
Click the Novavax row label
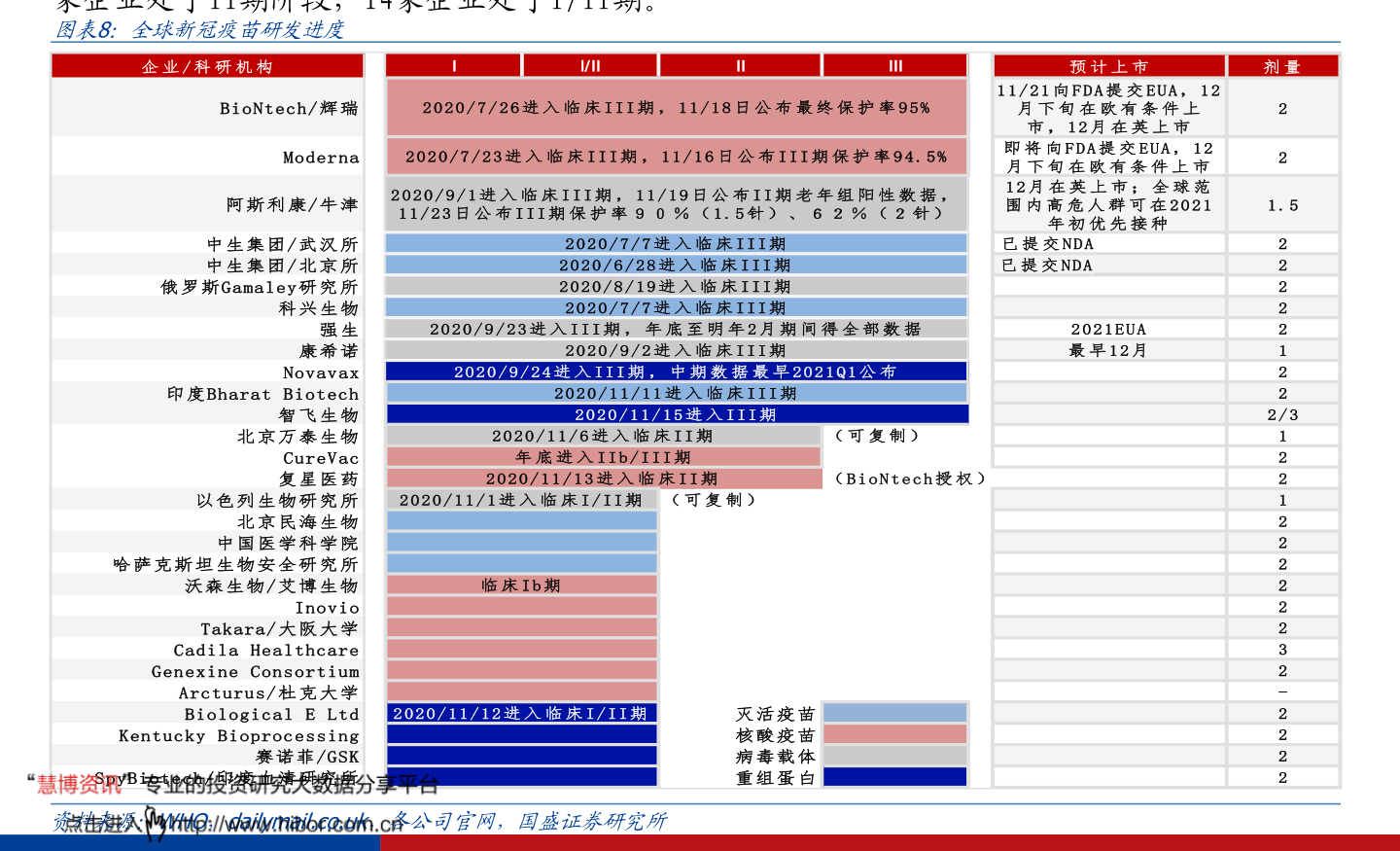point(321,372)
